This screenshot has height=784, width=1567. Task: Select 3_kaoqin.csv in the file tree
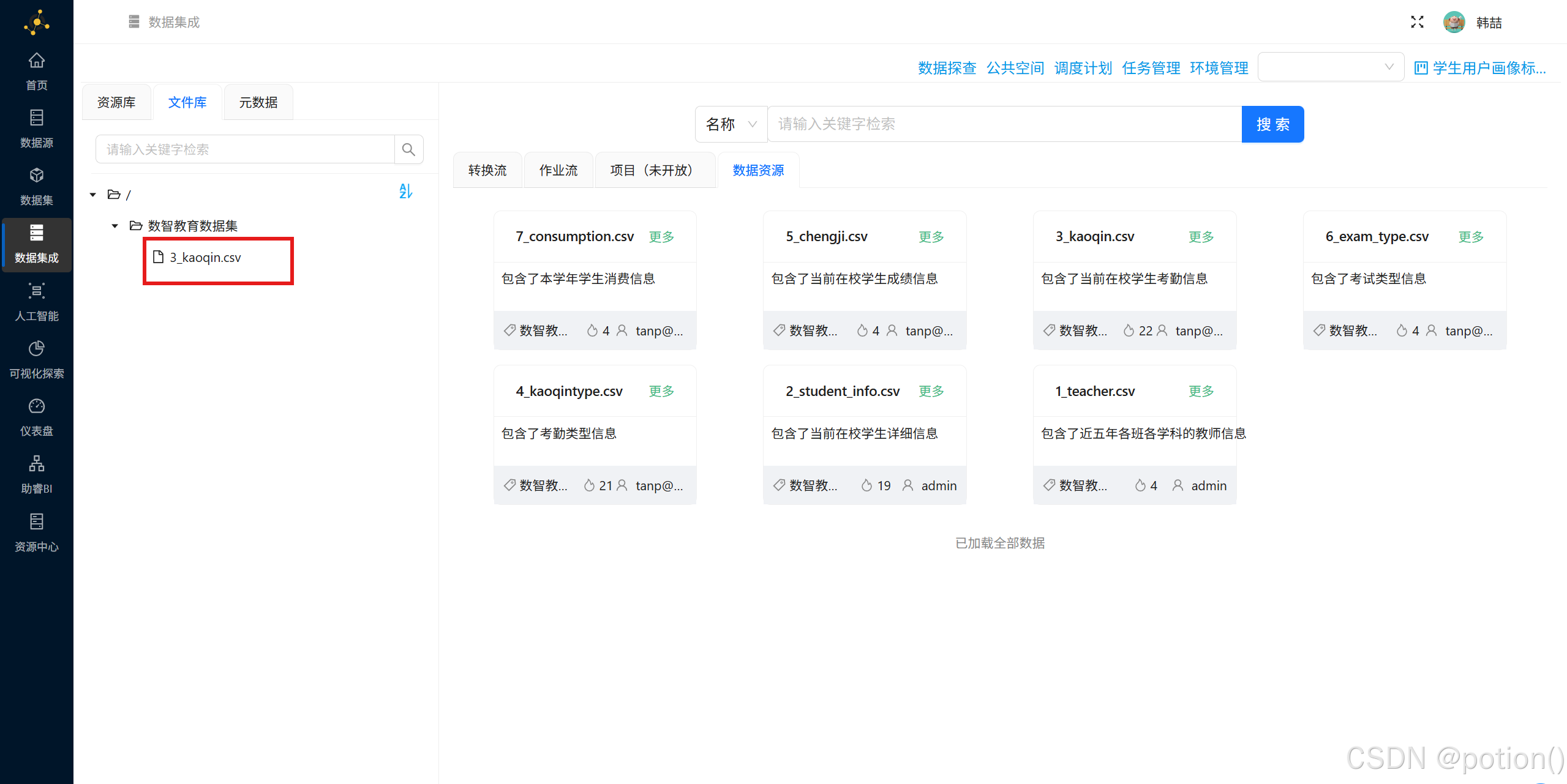(x=206, y=258)
